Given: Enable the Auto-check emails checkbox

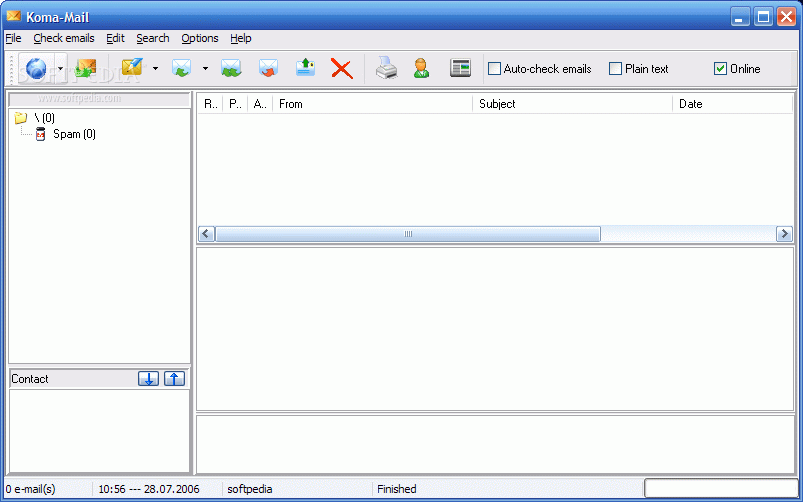Looking at the screenshot, I should (494, 69).
